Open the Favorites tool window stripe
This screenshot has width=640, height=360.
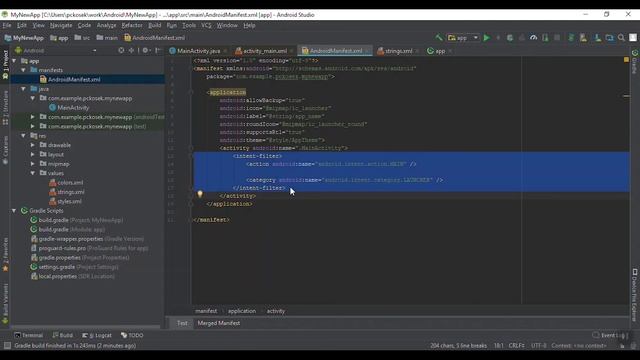(x=5, y=254)
